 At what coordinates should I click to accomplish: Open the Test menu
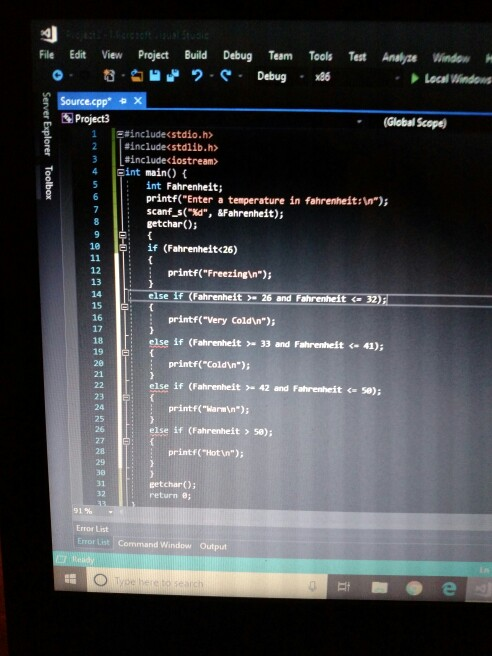click(x=357, y=56)
